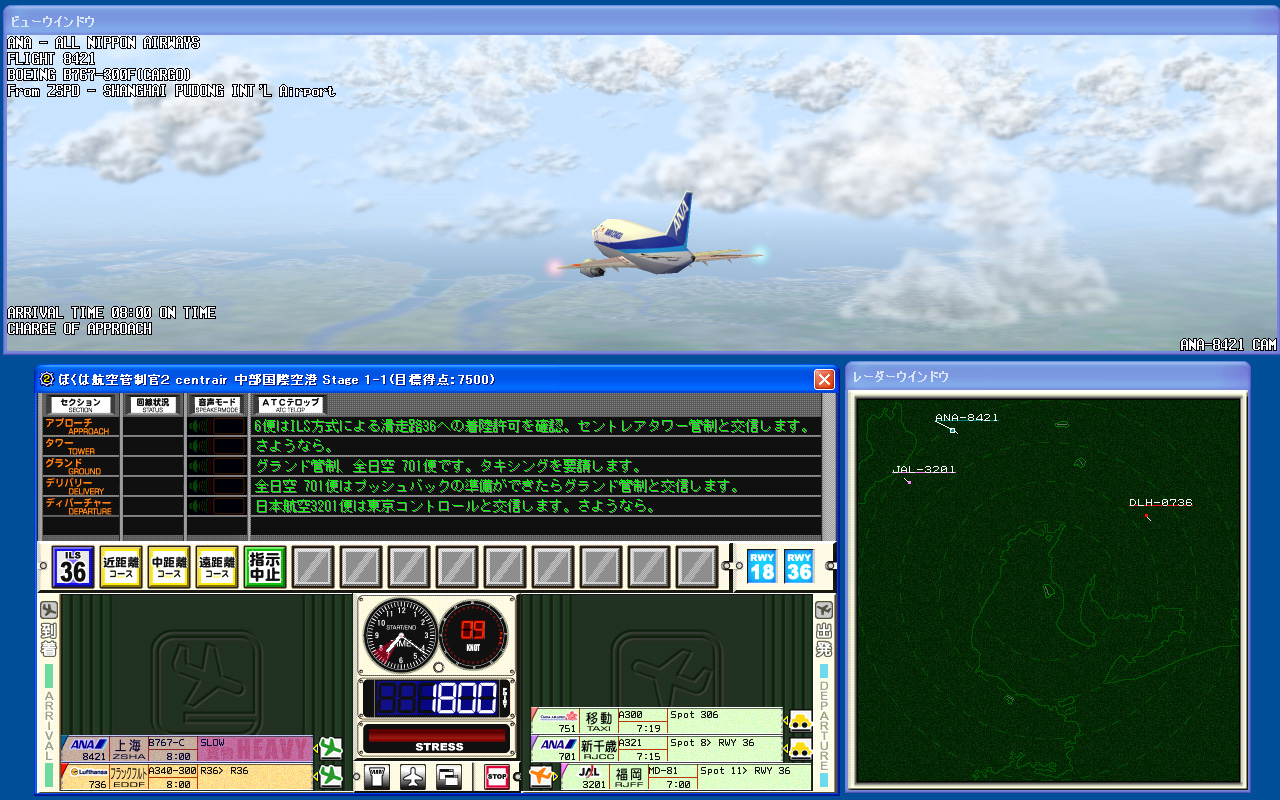The width and height of the screenshot is (1280, 800).
Task: Click the 'MD-81' aircraft type cell
Action: point(672,771)
